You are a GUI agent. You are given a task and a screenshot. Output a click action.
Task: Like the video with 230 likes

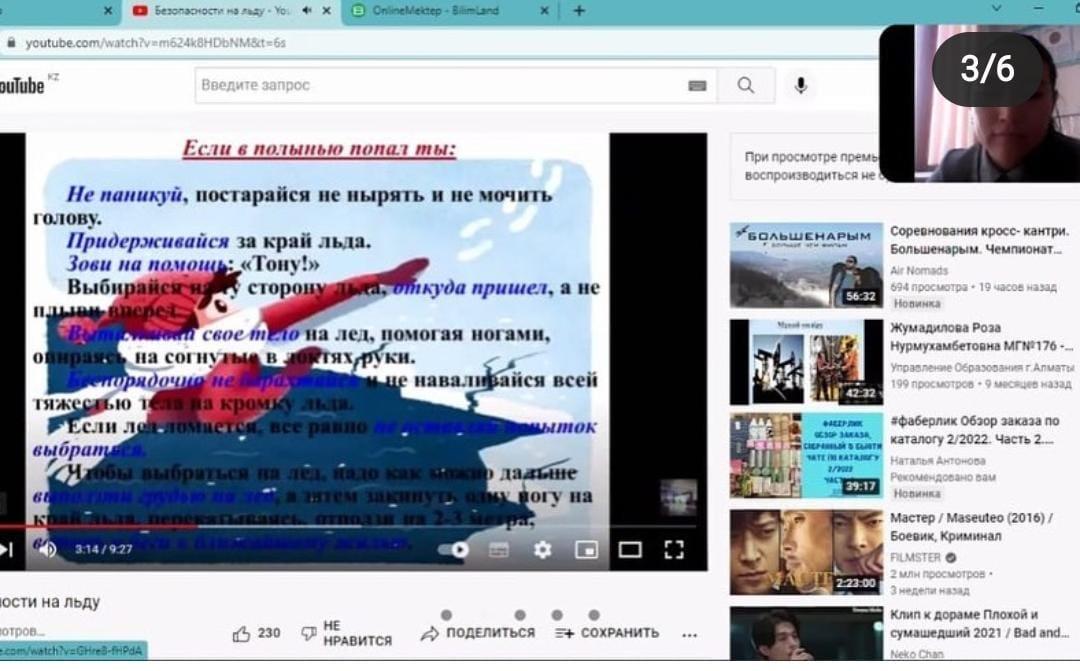[241, 633]
